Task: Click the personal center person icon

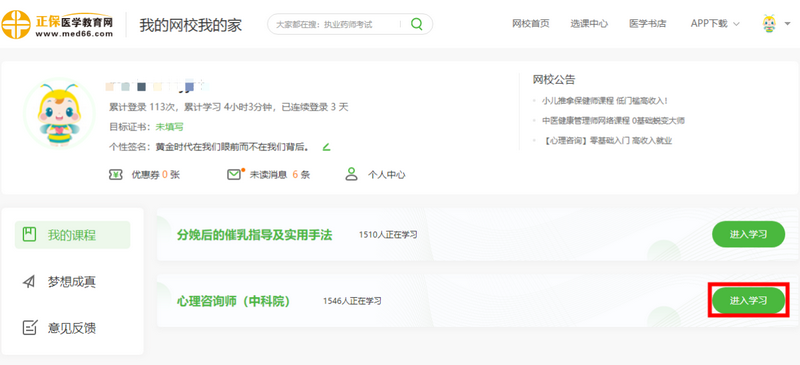Action: point(352,174)
